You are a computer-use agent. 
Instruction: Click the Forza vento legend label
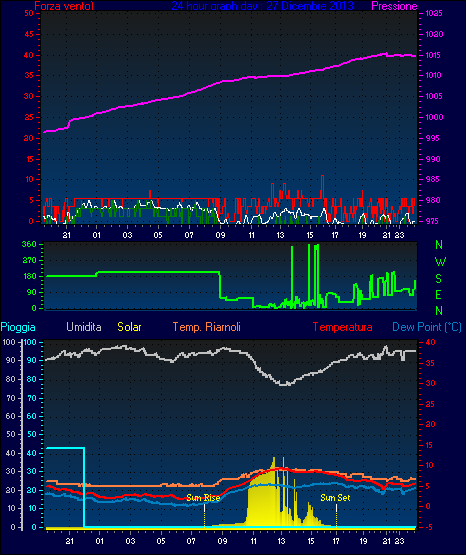pyautogui.click(x=64, y=6)
